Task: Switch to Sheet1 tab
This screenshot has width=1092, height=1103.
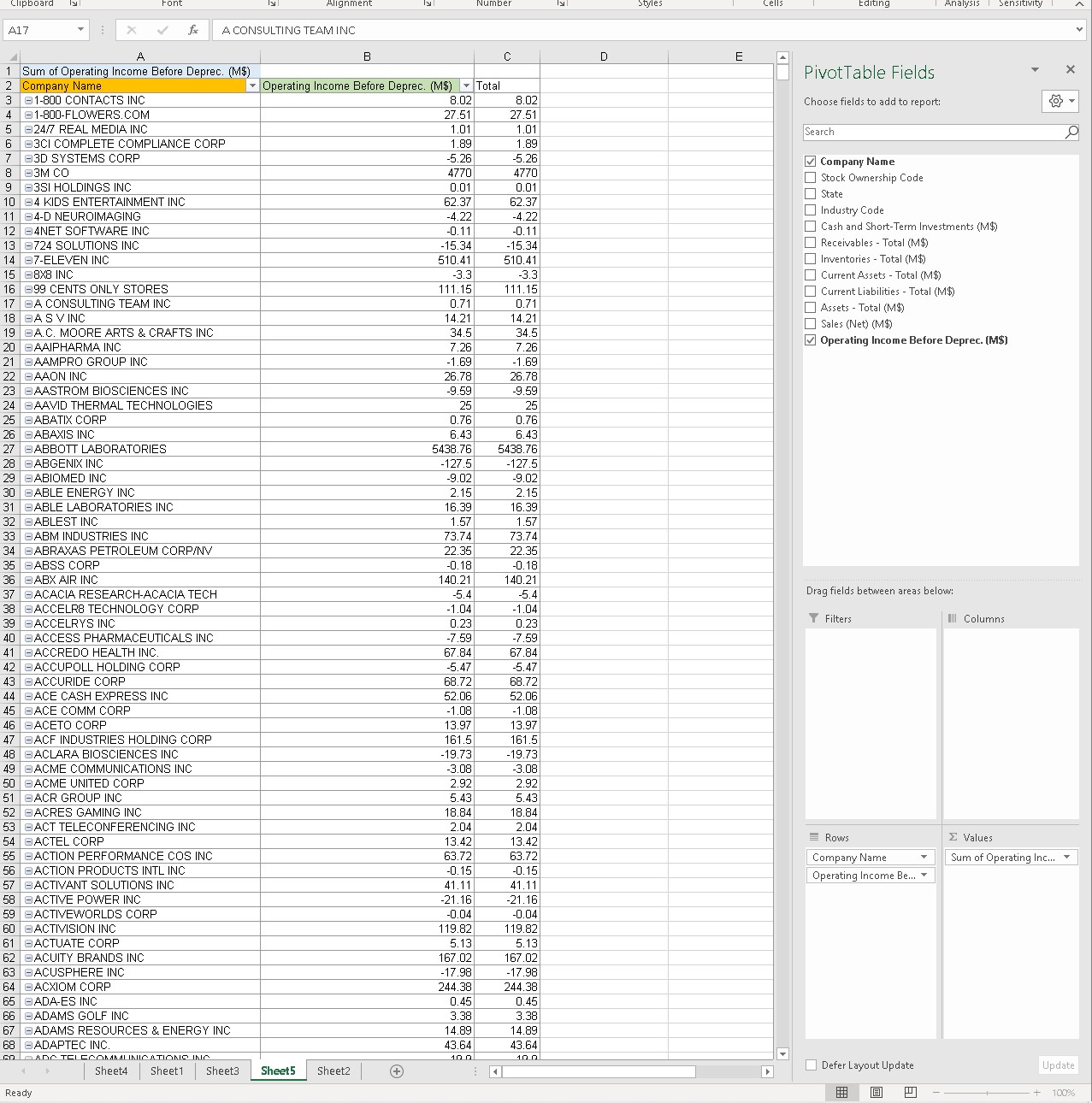Action: (x=167, y=1071)
